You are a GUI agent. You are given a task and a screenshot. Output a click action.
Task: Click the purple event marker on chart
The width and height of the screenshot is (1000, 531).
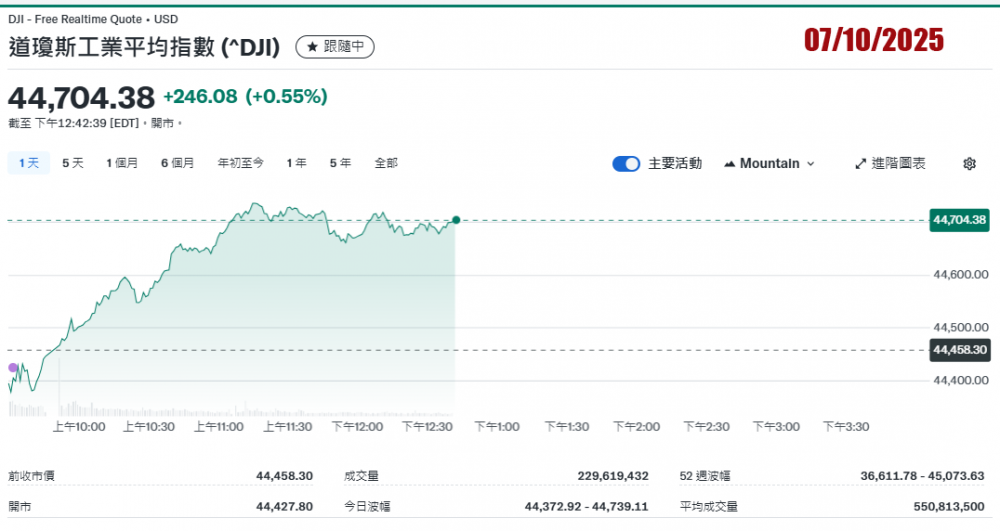(x=13, y=368)
